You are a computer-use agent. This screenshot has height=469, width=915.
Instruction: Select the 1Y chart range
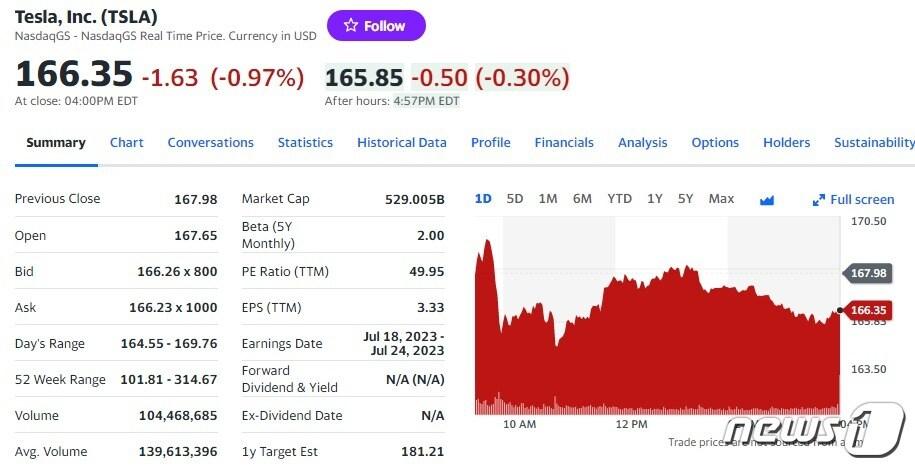[x=654, y=199]
